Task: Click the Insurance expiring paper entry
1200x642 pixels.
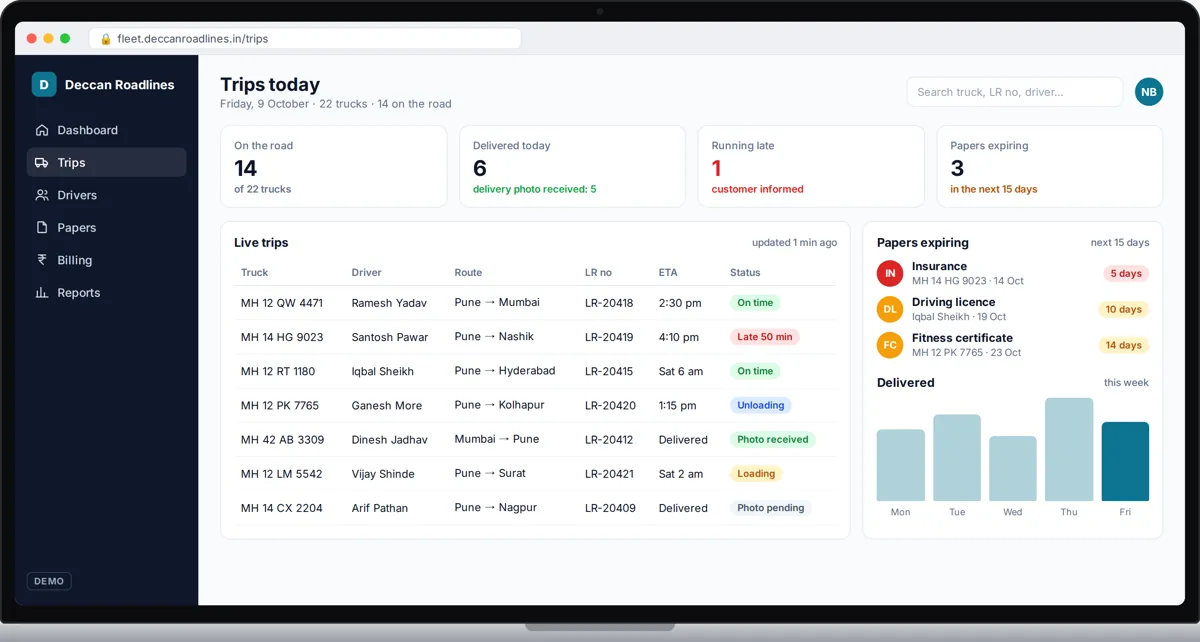Action: pos(1013,273)
